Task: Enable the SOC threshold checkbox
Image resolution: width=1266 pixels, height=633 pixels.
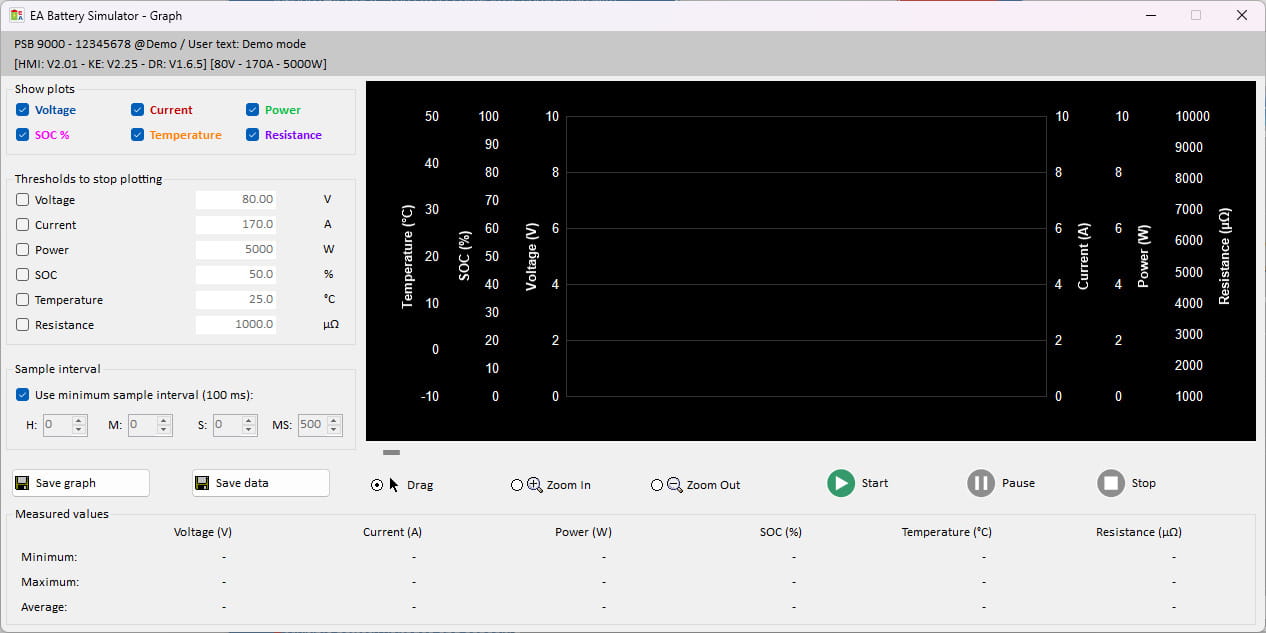Action: [23, 275]
